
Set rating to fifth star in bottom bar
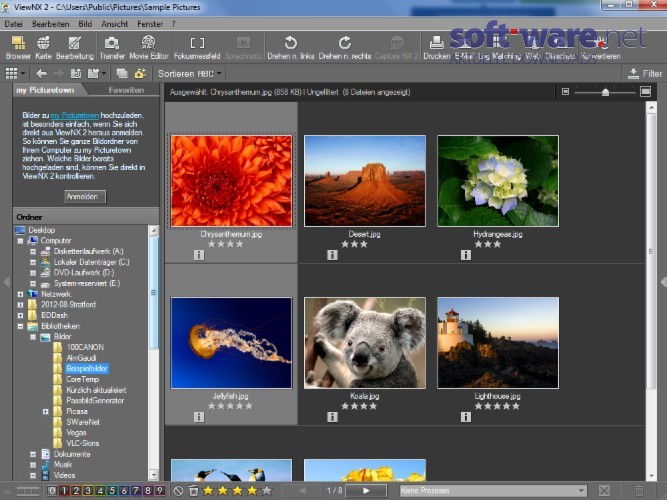click(267, 491)
